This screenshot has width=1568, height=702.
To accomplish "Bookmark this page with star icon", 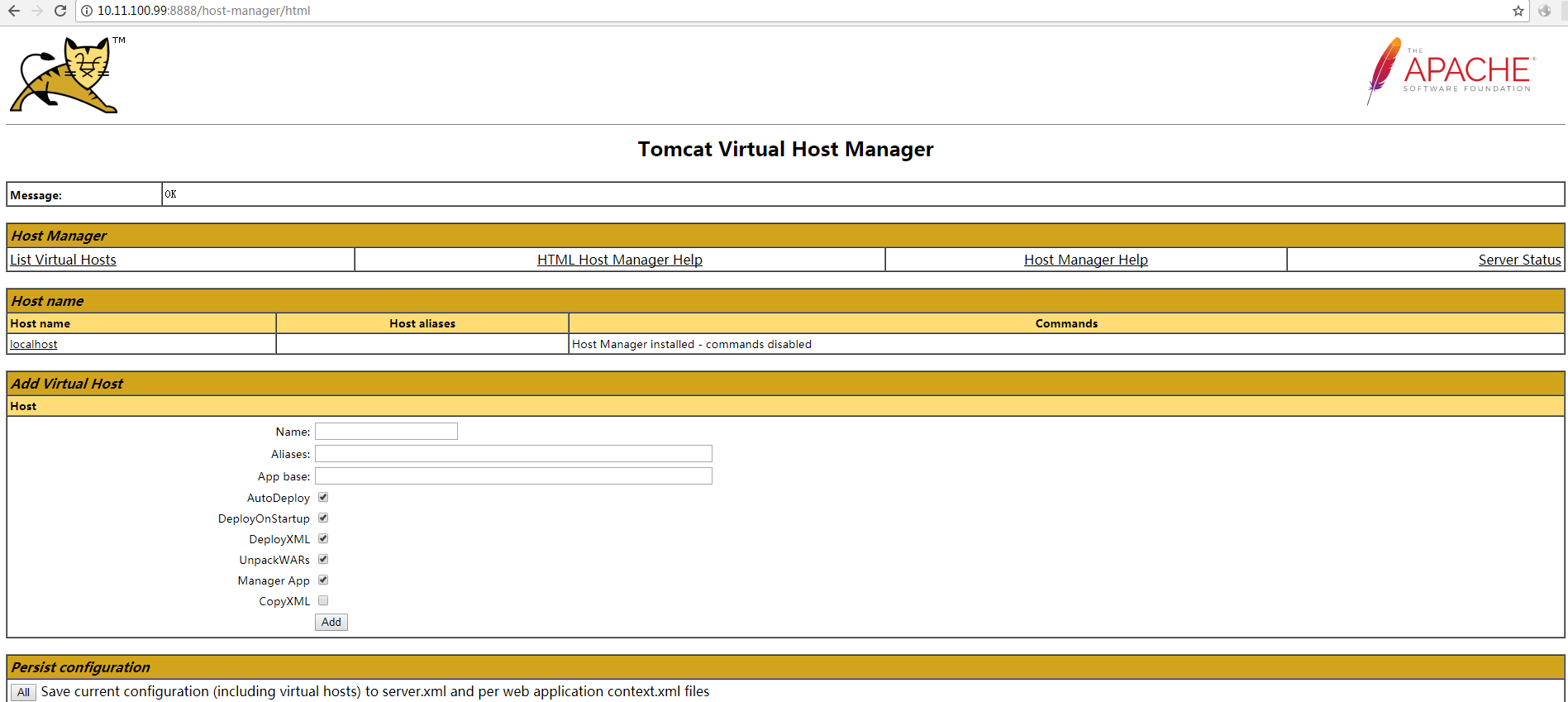I will [x=1518, y=11].
